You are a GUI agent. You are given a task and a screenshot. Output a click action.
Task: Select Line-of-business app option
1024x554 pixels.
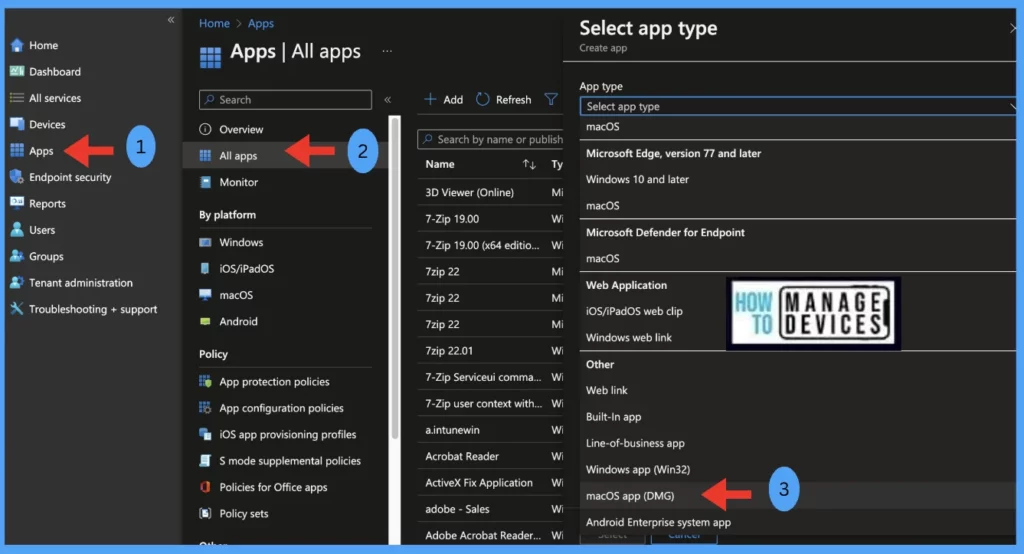[x=635, y=443]
